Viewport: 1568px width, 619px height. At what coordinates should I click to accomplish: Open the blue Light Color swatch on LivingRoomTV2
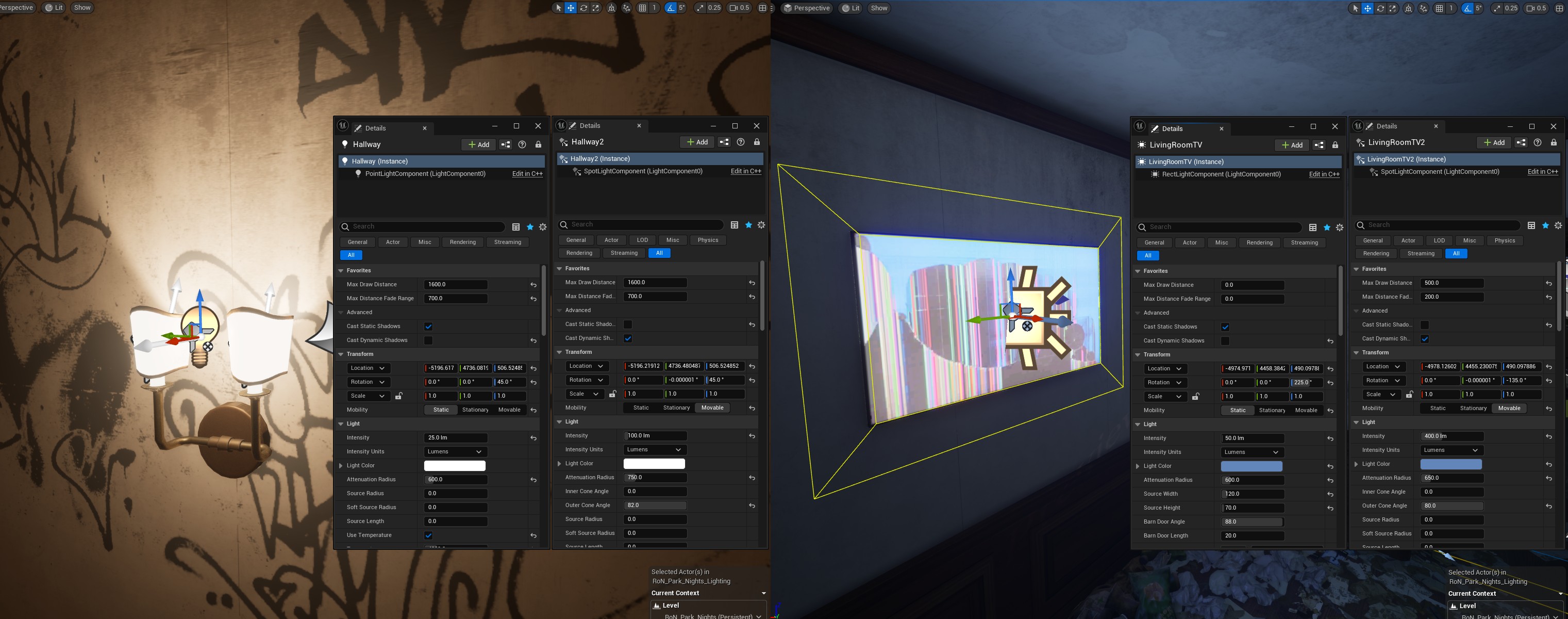pos(1450,464)
